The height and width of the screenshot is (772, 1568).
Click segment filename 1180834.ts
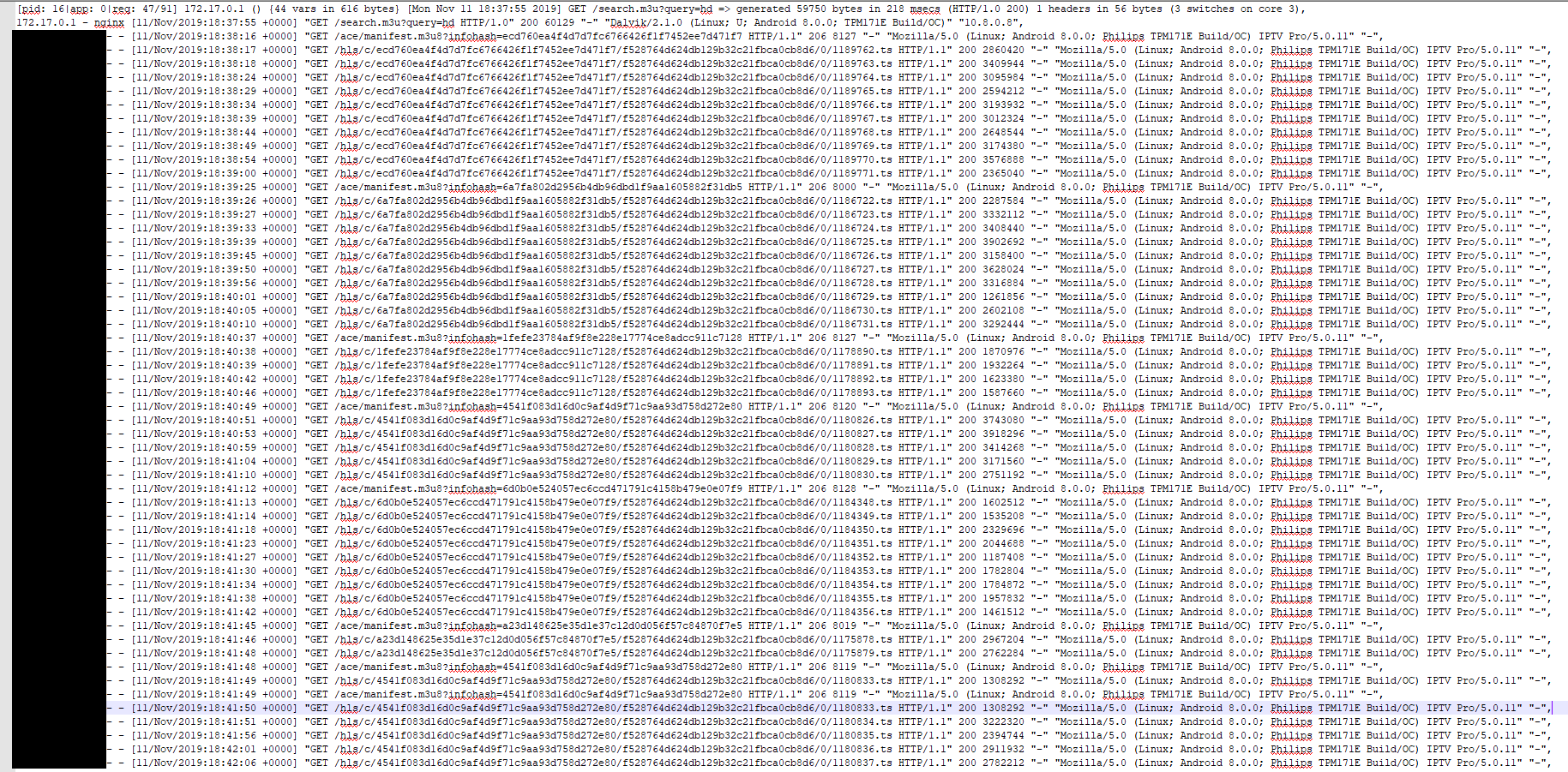[x=862, y=721]
